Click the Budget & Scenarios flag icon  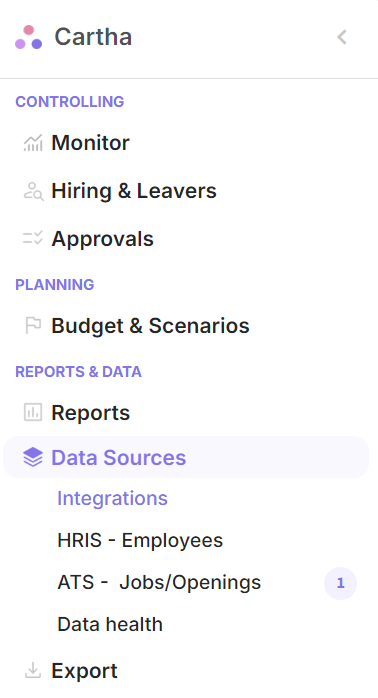coord(33,325)
